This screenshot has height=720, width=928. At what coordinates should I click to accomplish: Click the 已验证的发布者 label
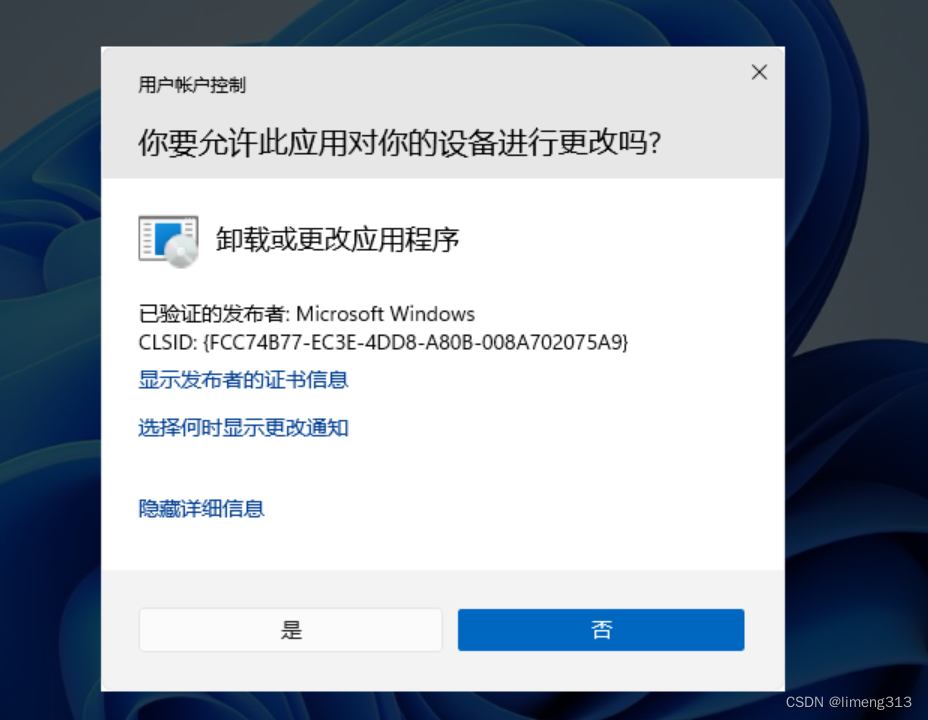(214, 314)
